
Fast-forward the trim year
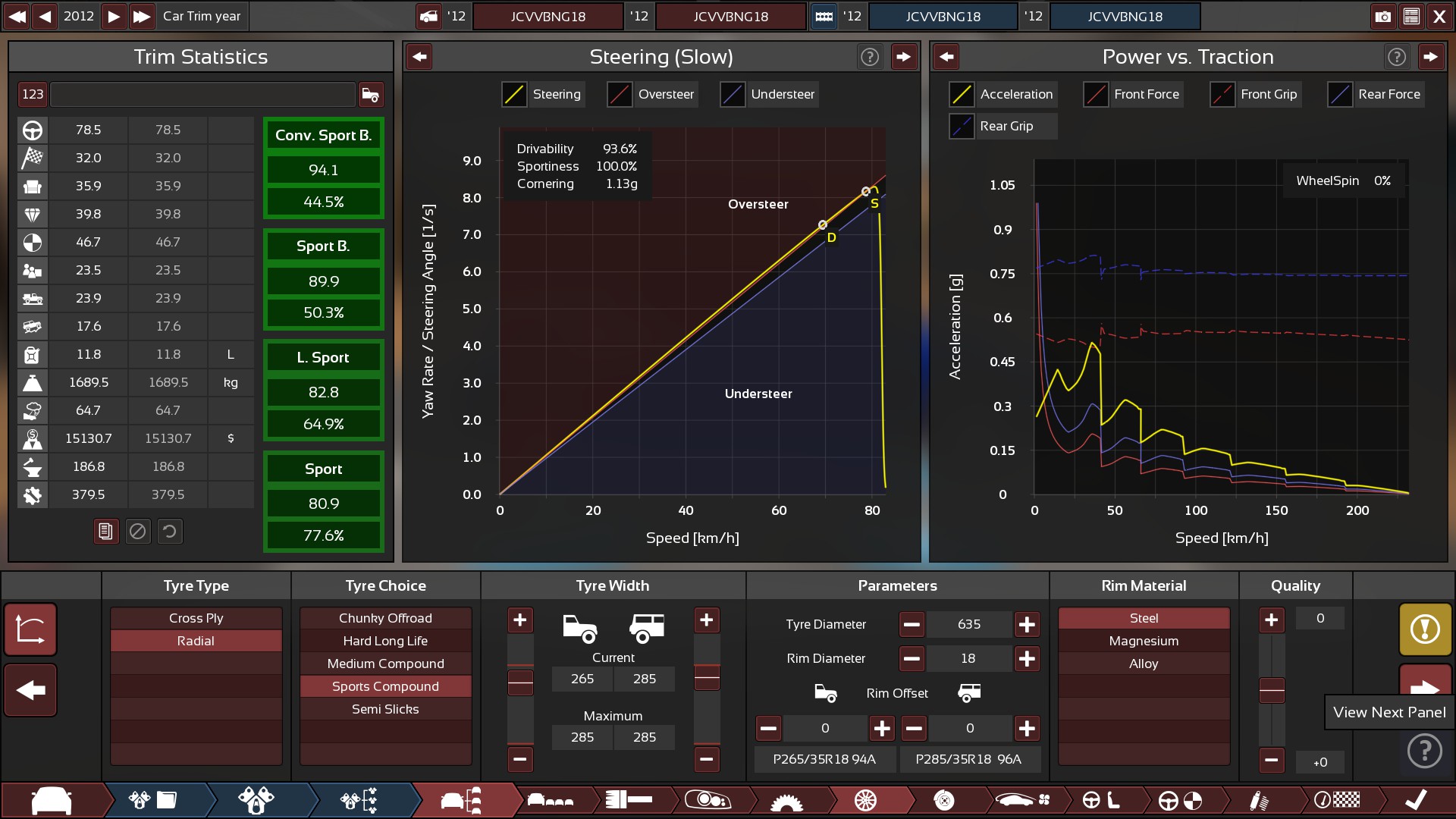coord(142,16)
